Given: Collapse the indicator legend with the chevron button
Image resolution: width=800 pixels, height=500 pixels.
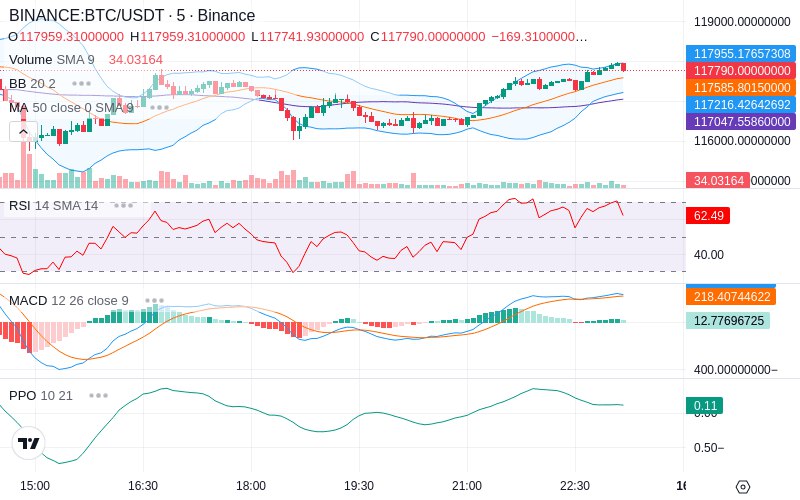Looking at the screenshot, I should (x=23, y=132).
